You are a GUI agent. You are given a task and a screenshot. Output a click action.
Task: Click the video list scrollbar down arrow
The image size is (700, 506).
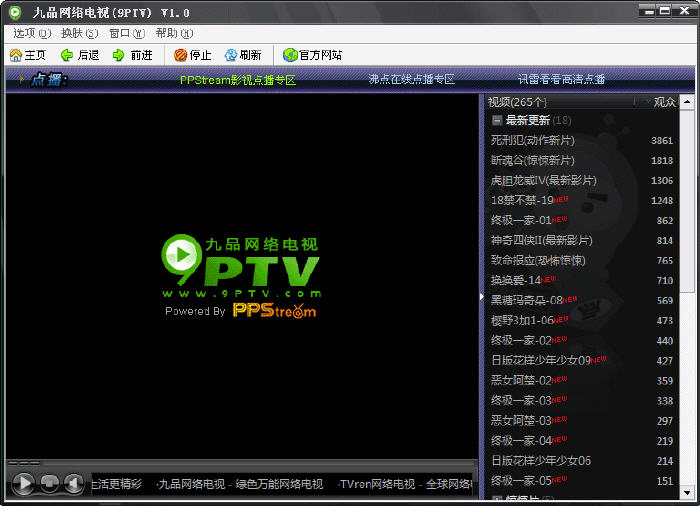click(x=688, y=492)
